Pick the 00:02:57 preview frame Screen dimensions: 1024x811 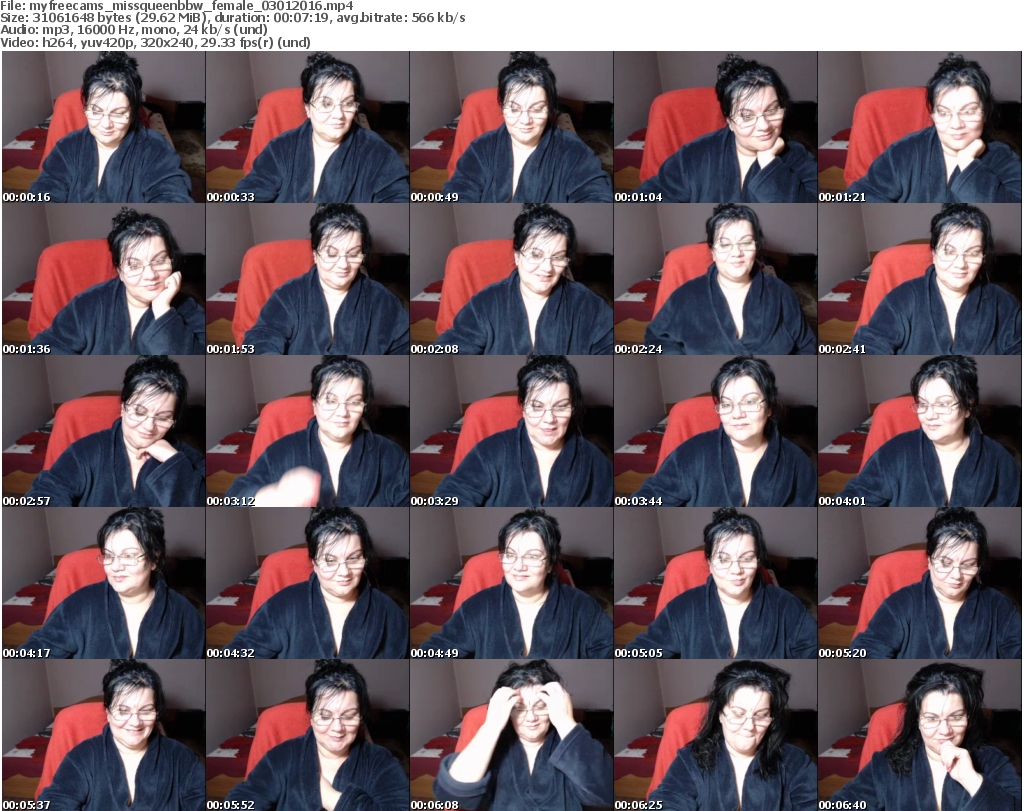point(104,432)
